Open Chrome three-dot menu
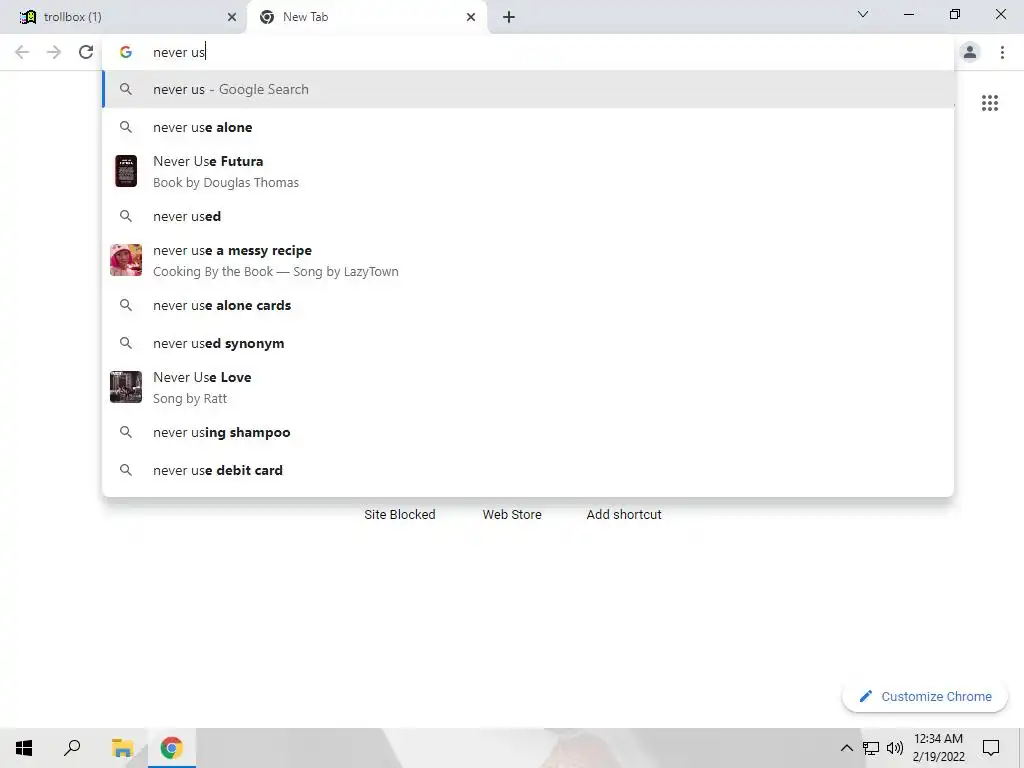1024x768 pixels. click(x=1002, y=52)
